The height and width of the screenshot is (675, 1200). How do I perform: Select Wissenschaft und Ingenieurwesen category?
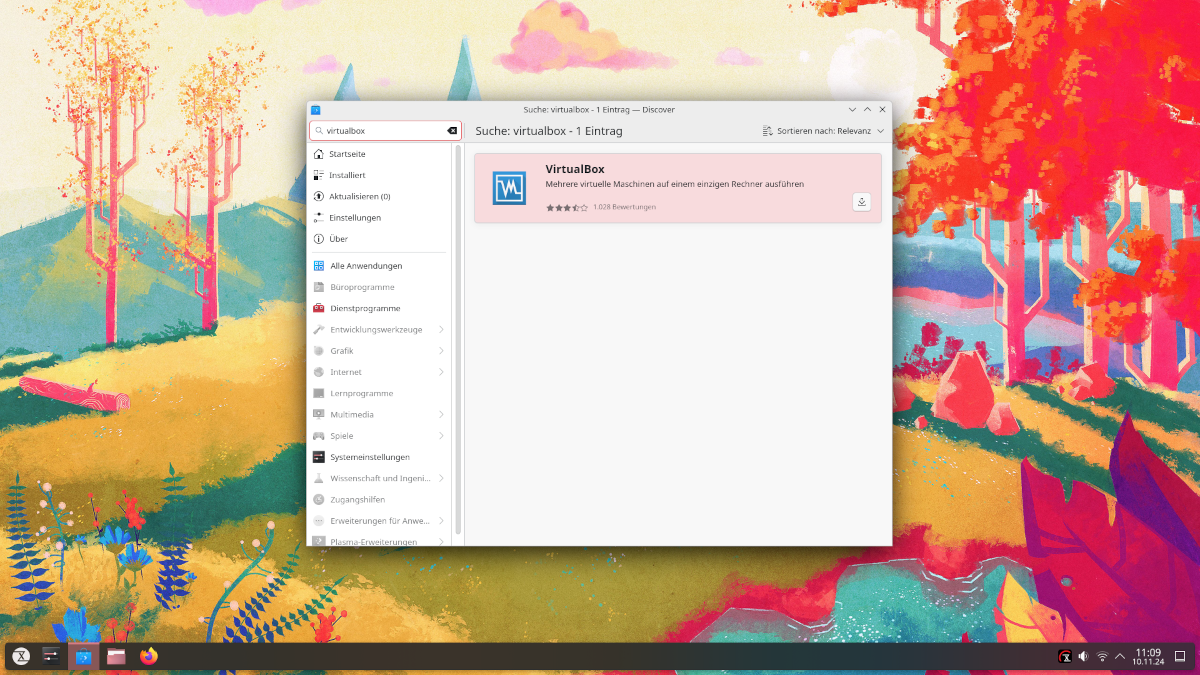[380, 478]
